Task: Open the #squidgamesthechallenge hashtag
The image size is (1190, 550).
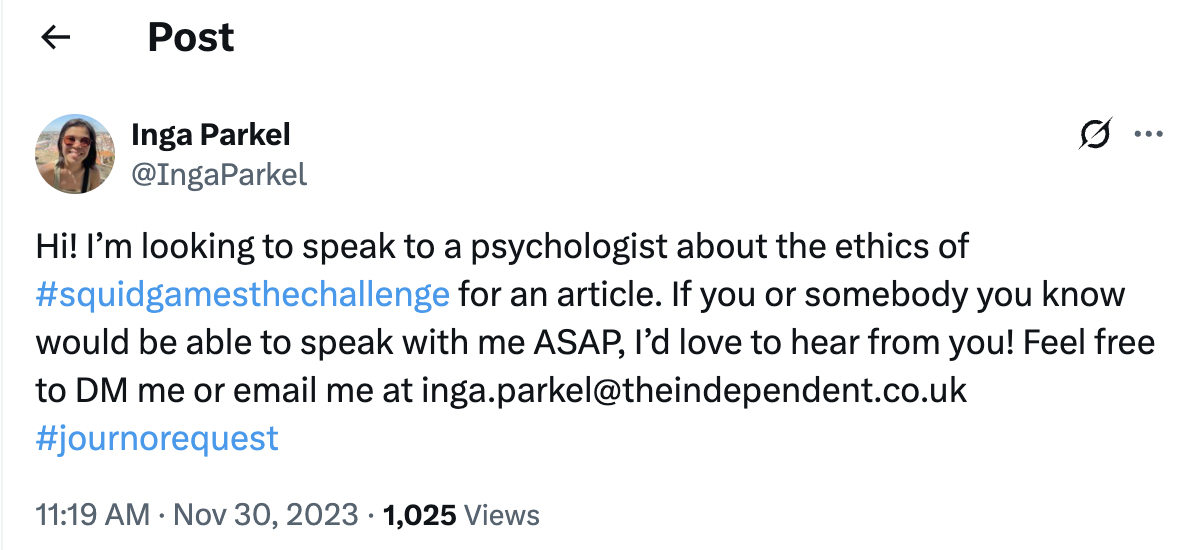Action: 243,296
